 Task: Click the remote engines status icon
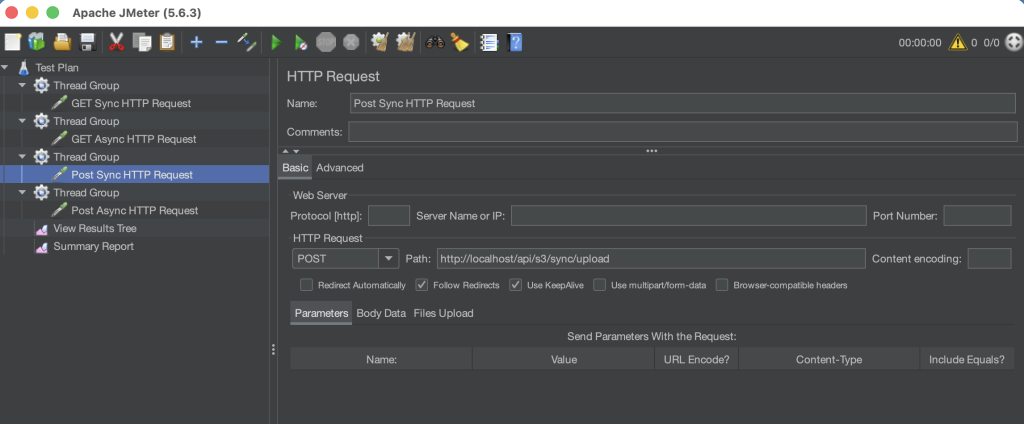point(1013,42)
